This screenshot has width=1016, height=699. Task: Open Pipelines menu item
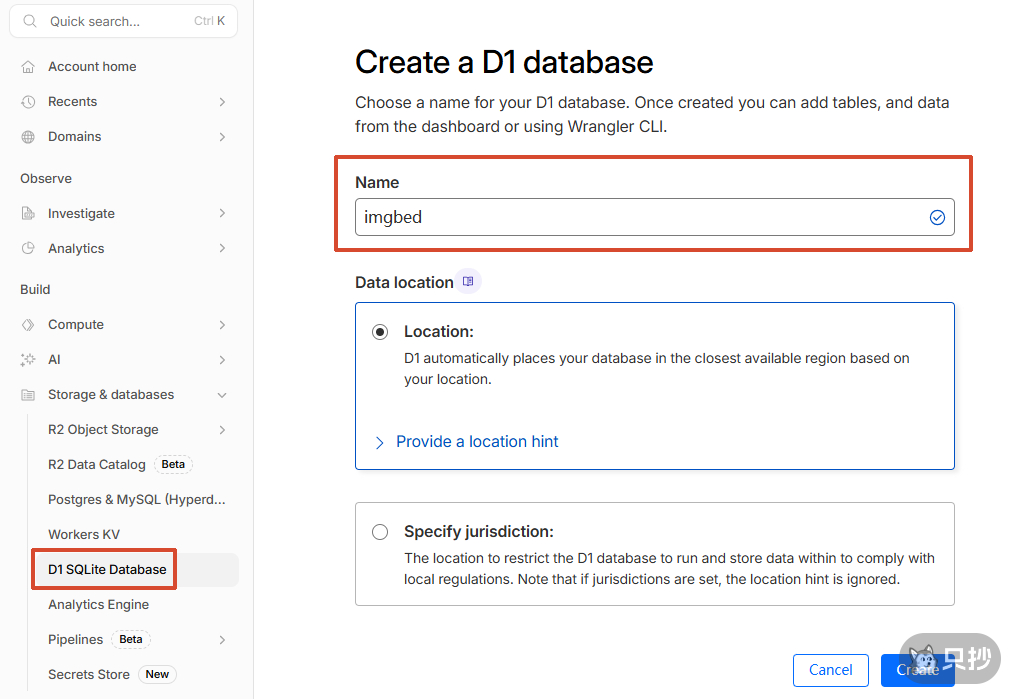pyautogui.click(x=75, y=639)
